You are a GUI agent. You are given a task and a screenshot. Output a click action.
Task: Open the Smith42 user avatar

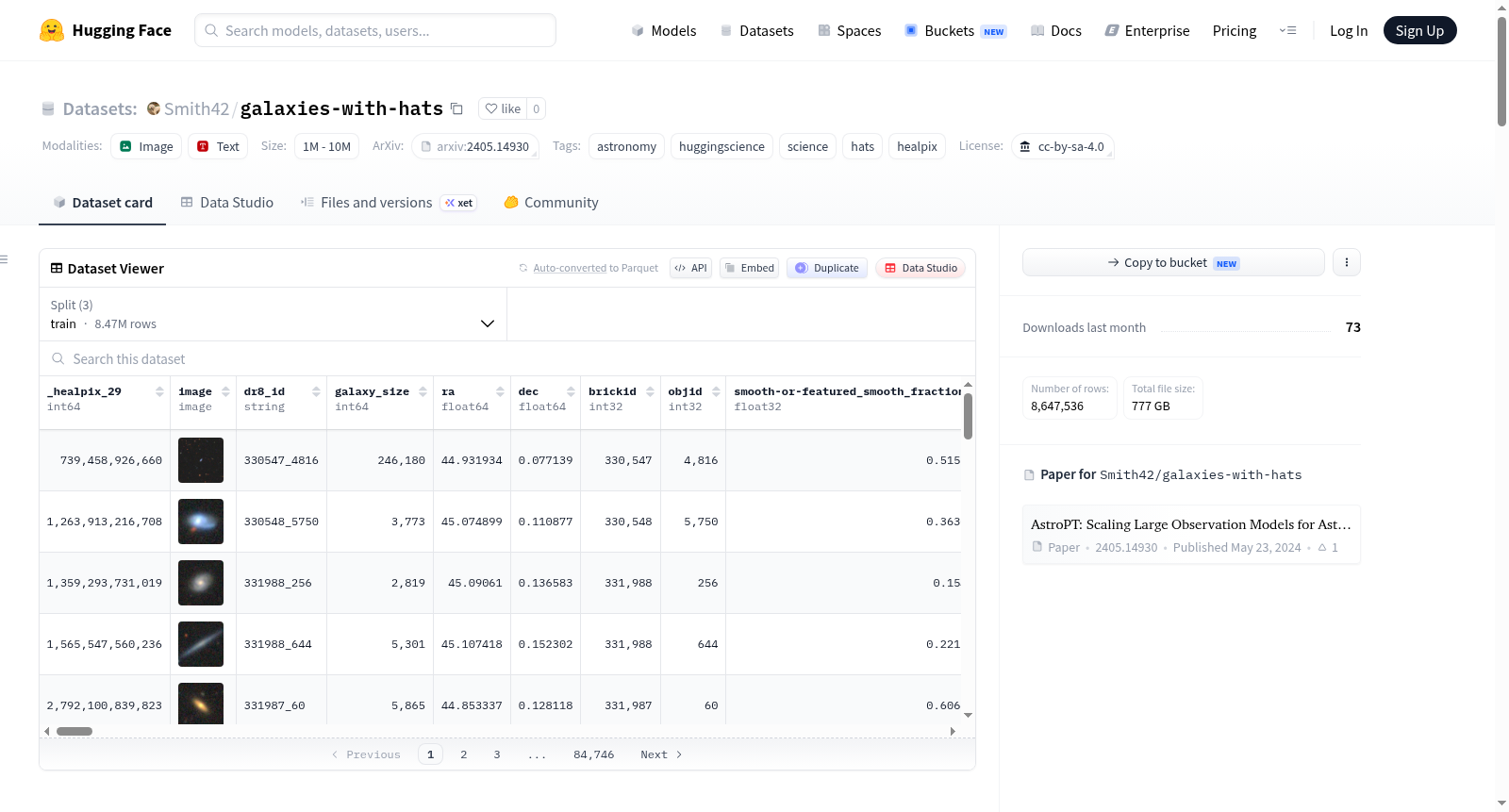click(154, 108)
